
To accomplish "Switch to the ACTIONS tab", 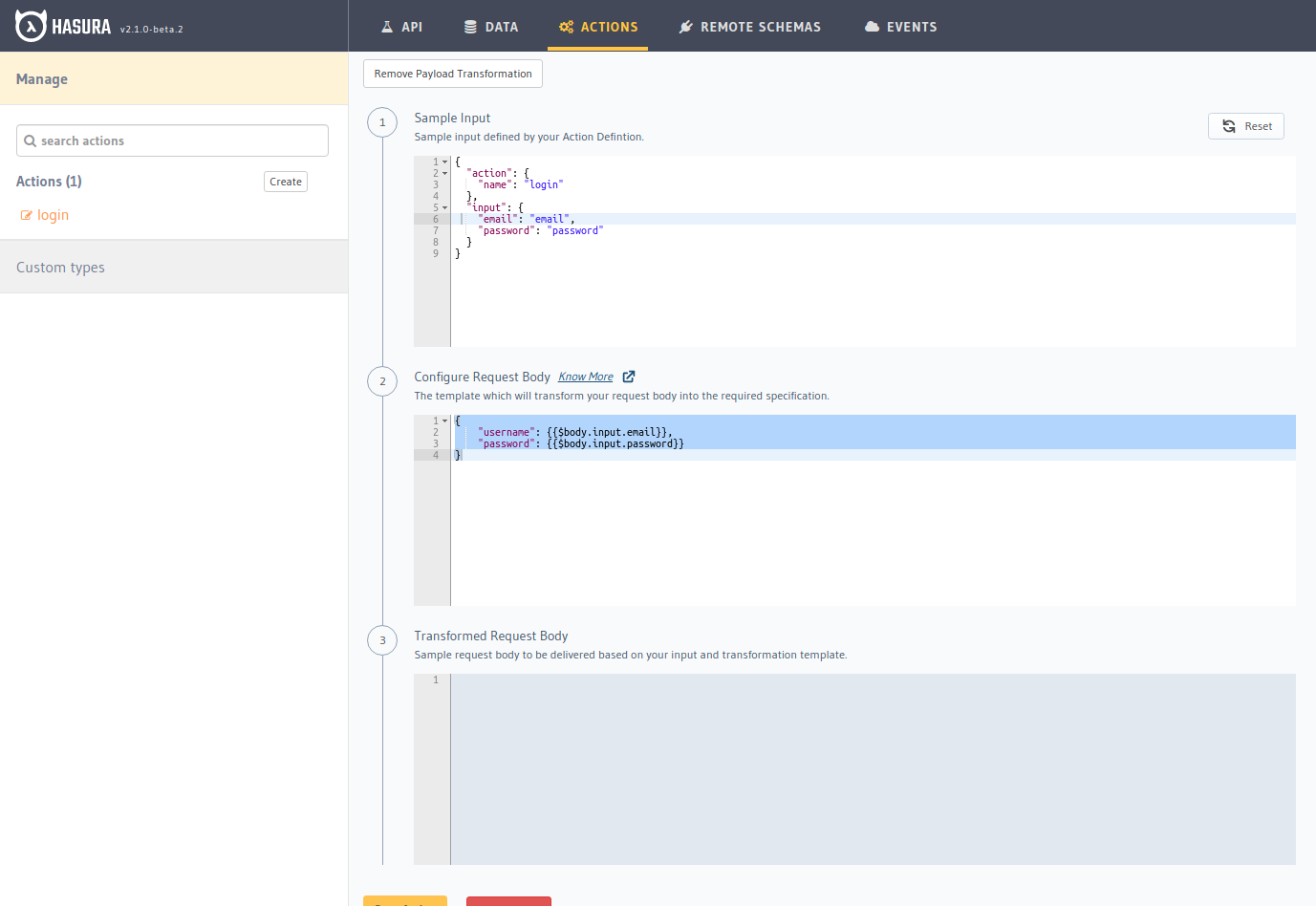I will tap(598, 27).
